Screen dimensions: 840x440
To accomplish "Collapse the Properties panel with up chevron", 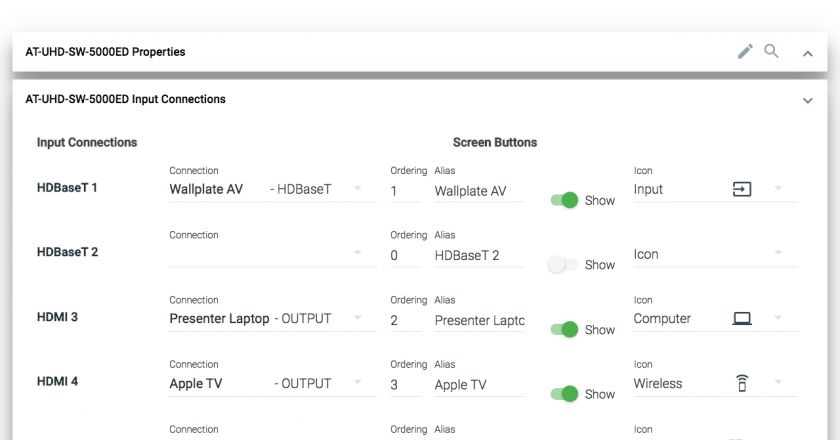I will [x=808, y=54].
